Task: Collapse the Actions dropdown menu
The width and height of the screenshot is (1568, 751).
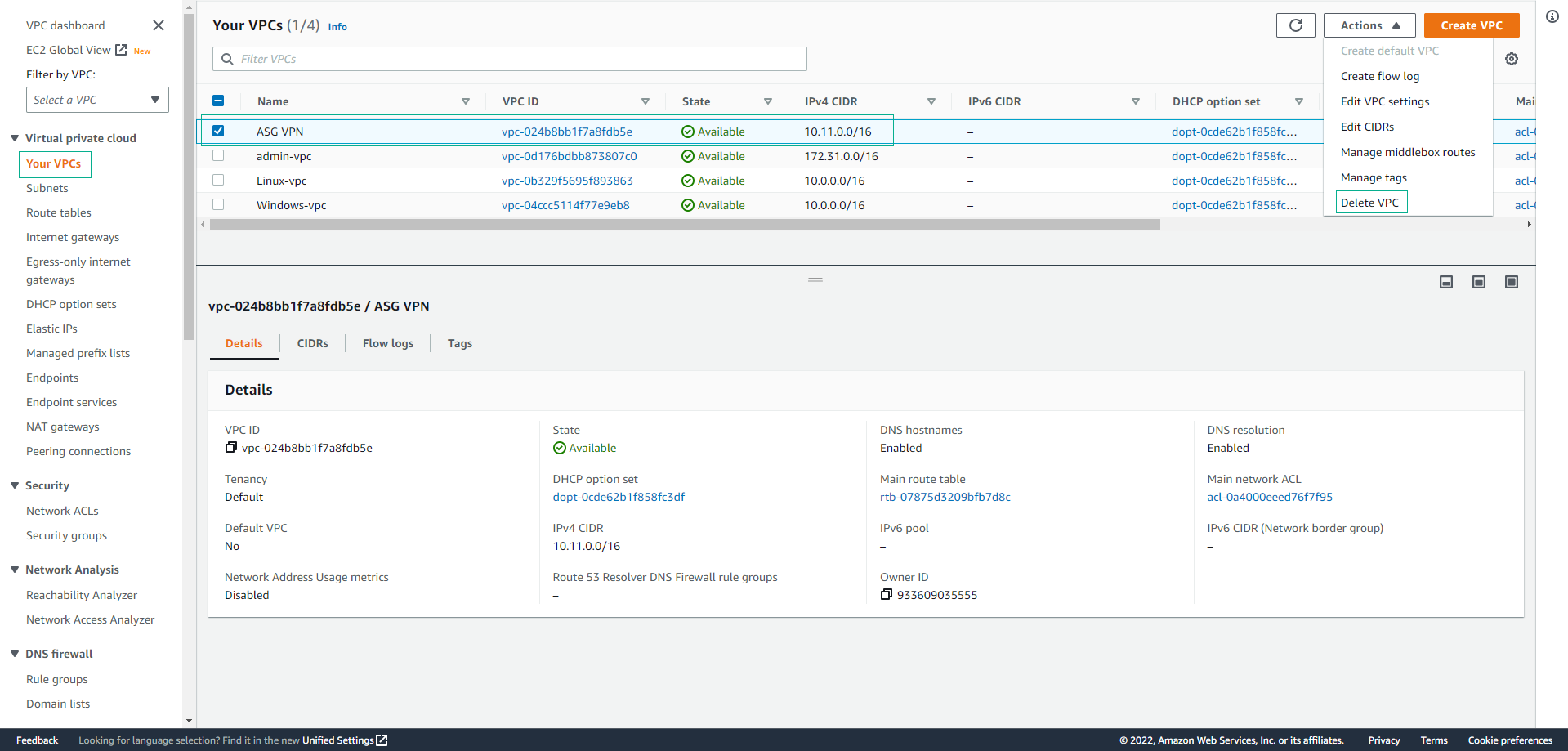Action: click(x=1369, y=25)
